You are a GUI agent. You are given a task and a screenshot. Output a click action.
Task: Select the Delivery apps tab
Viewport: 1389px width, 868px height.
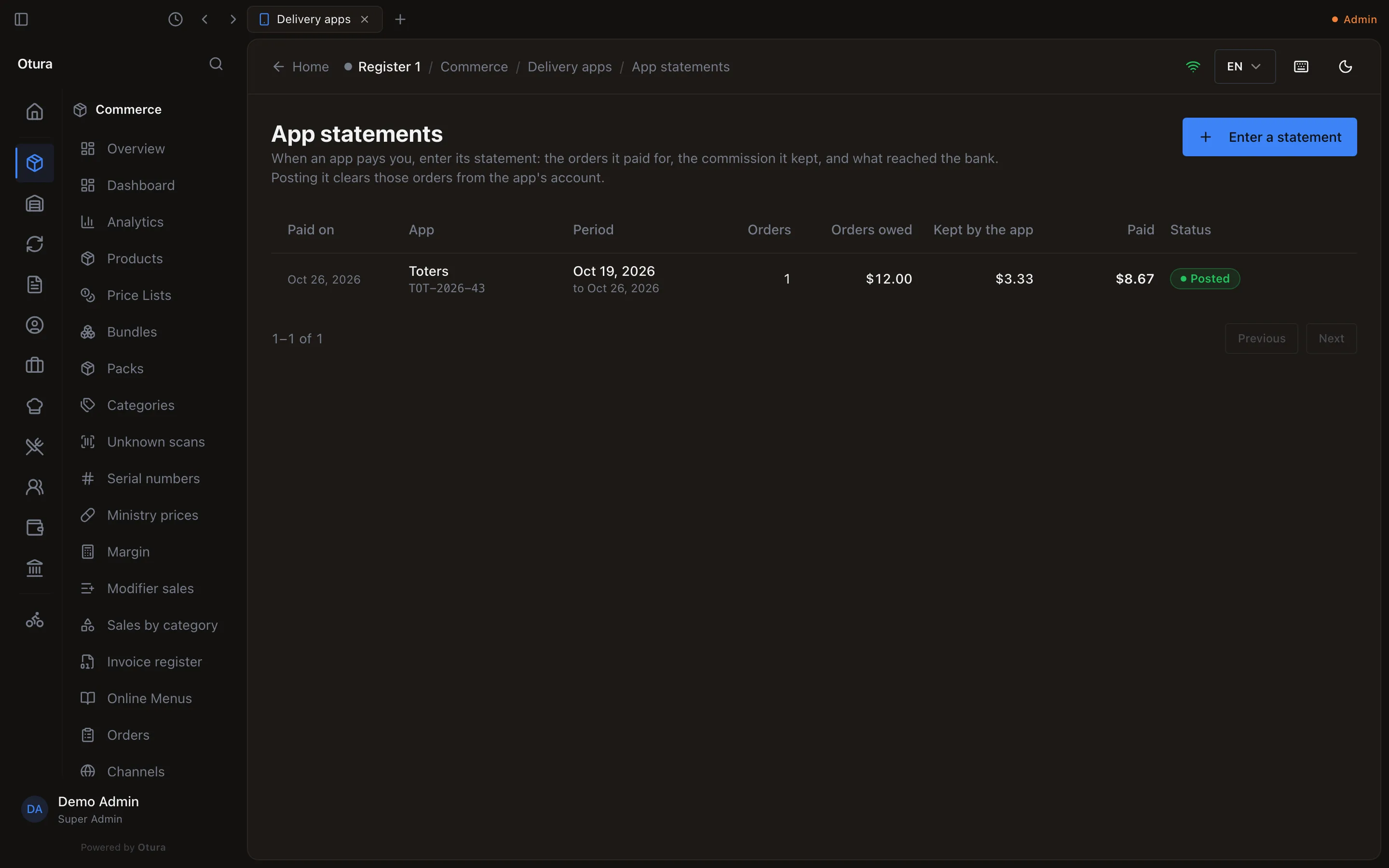(x=314, y=19)
